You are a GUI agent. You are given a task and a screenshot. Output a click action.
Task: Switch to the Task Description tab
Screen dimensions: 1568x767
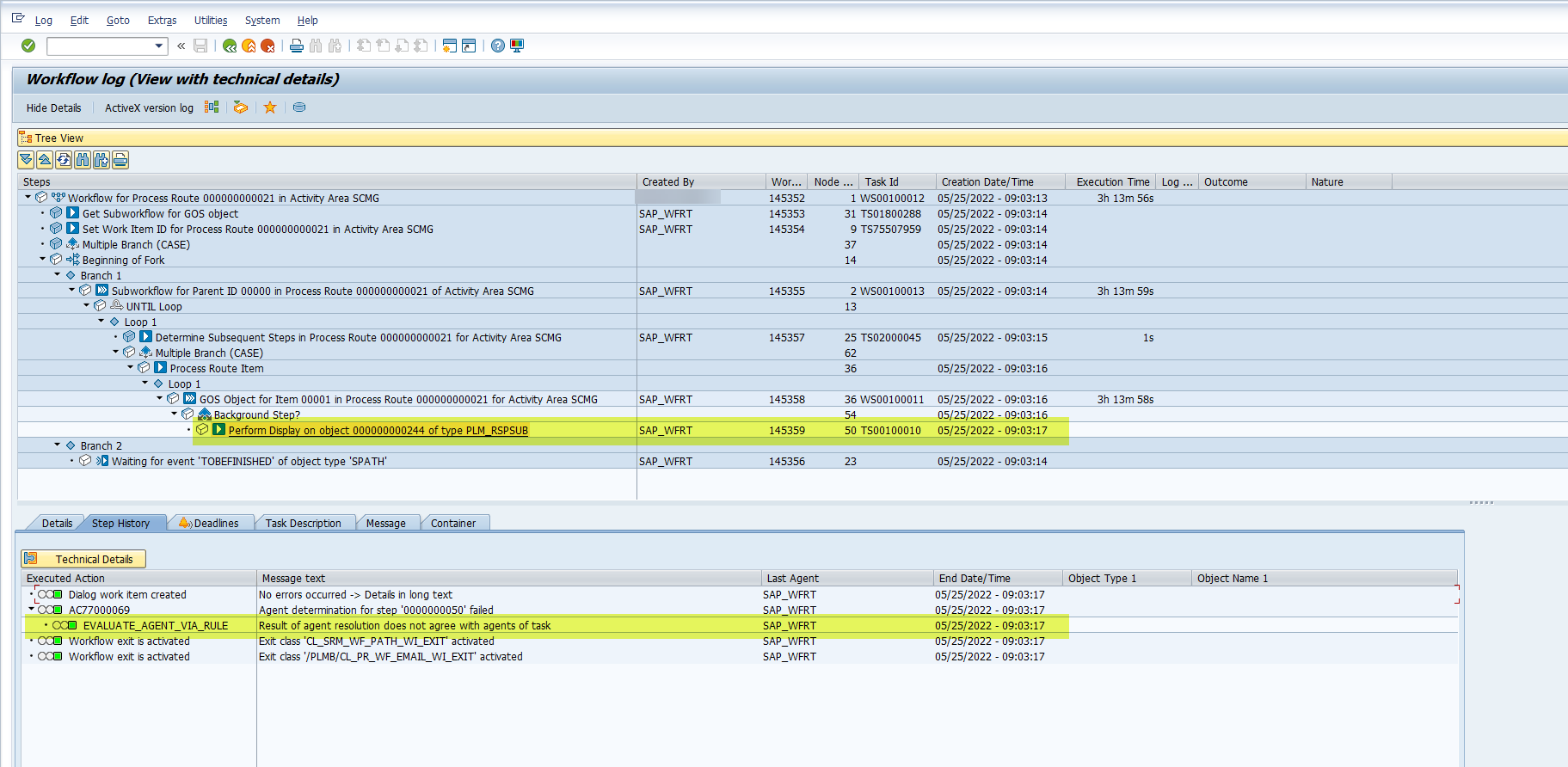click(303, 523)
